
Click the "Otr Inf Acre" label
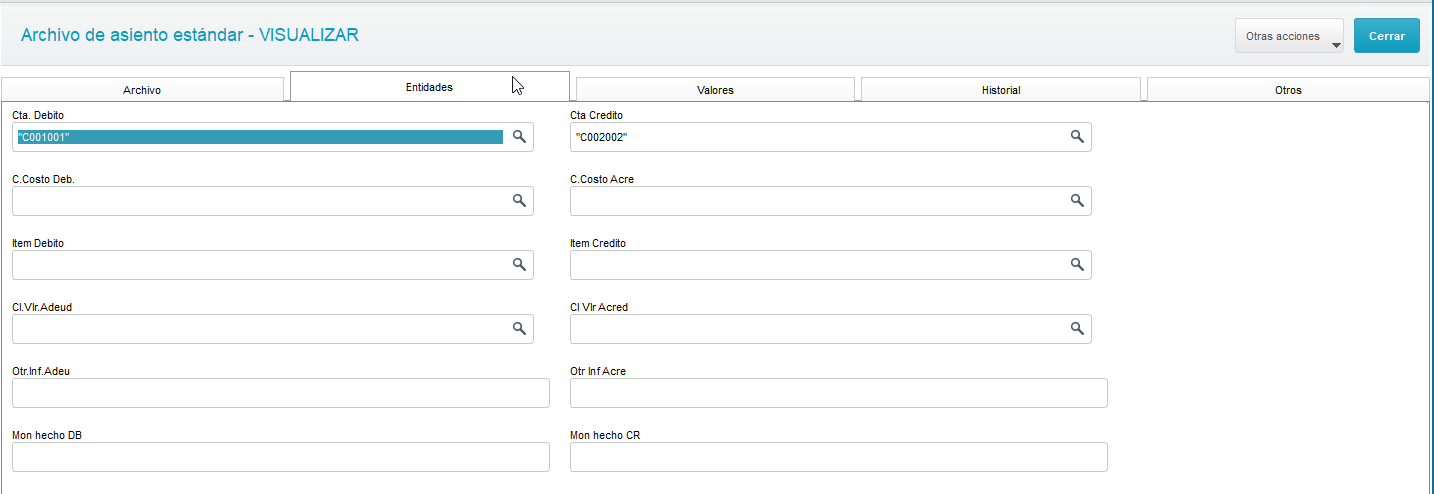pyautogui.click(x=598, y=371)
